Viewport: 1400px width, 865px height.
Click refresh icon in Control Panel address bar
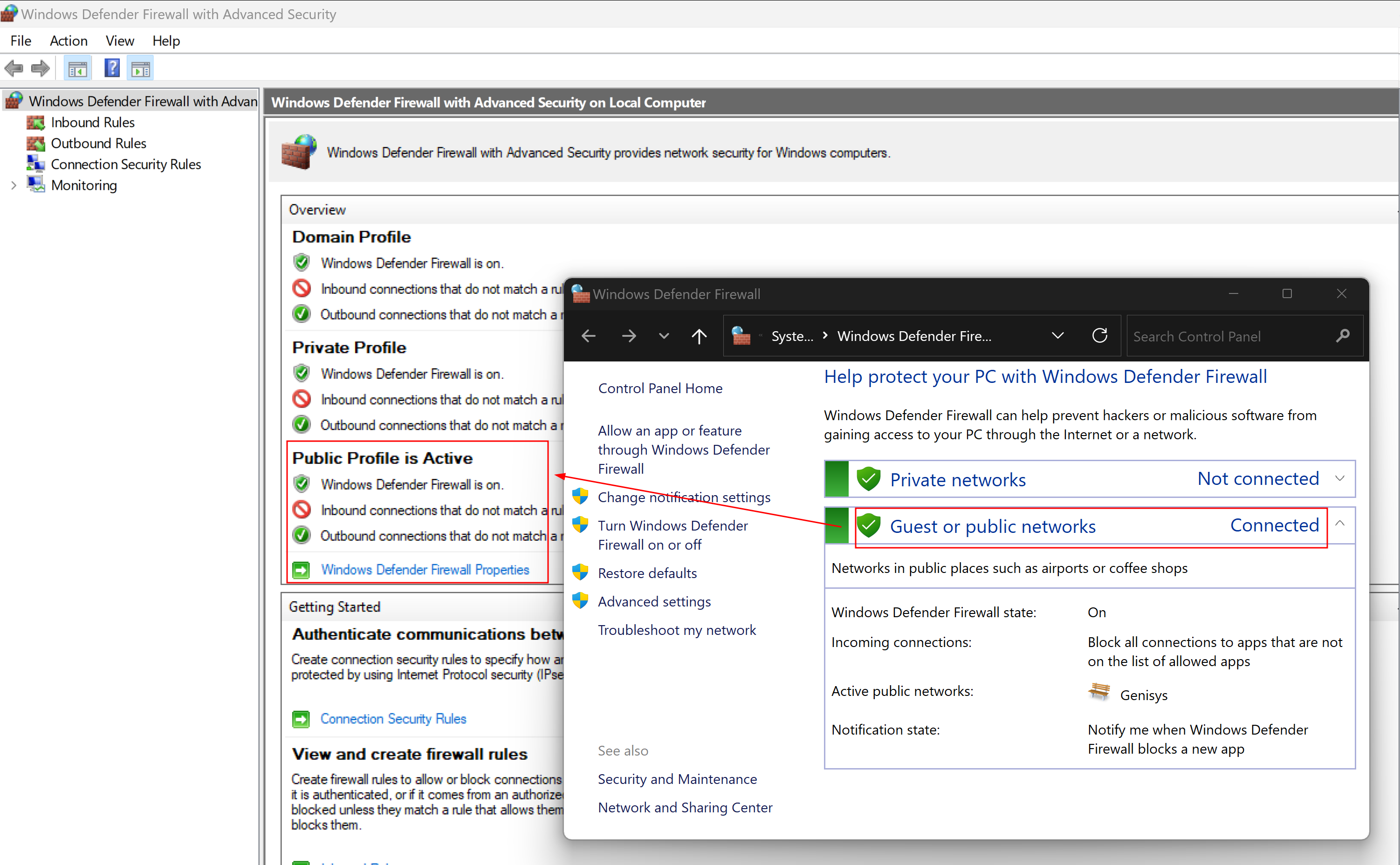click(1099, 336)
